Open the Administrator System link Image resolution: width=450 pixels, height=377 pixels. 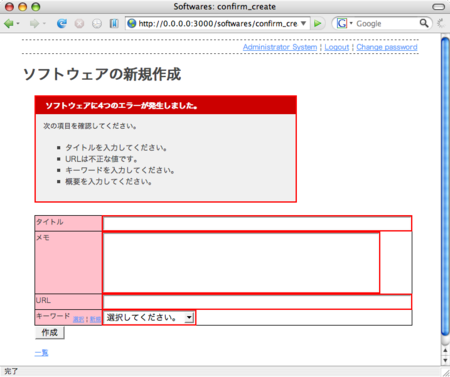tap(280, 47)
